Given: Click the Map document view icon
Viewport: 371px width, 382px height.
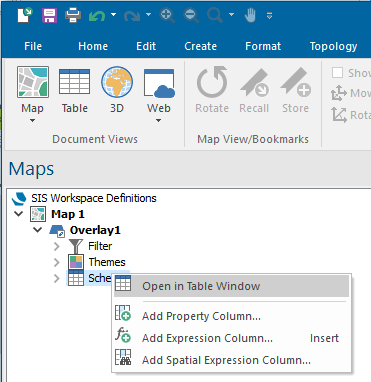Looking at the screenshot, I should (33, 82).
